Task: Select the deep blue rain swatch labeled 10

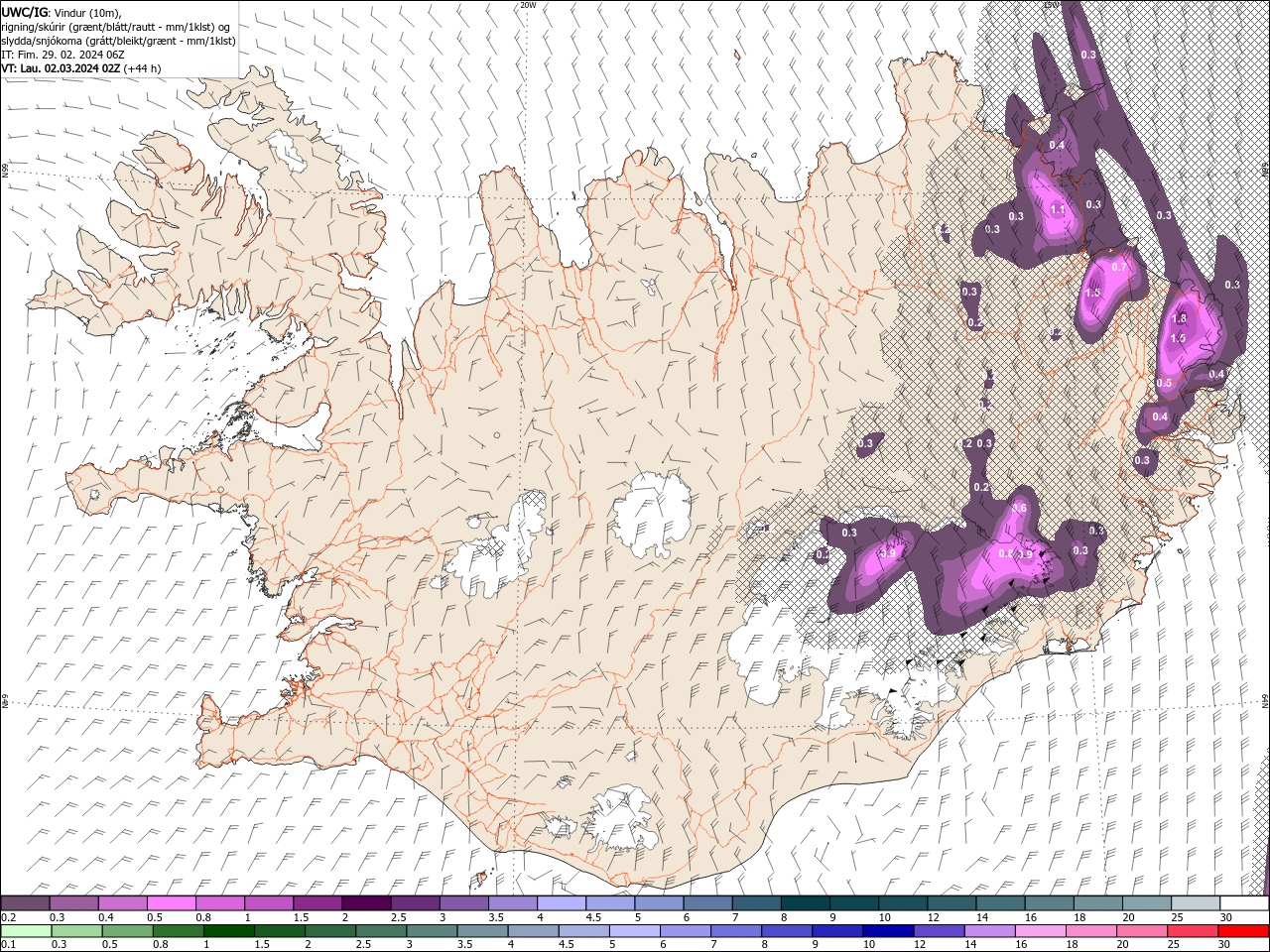Action: pos(888,931)
